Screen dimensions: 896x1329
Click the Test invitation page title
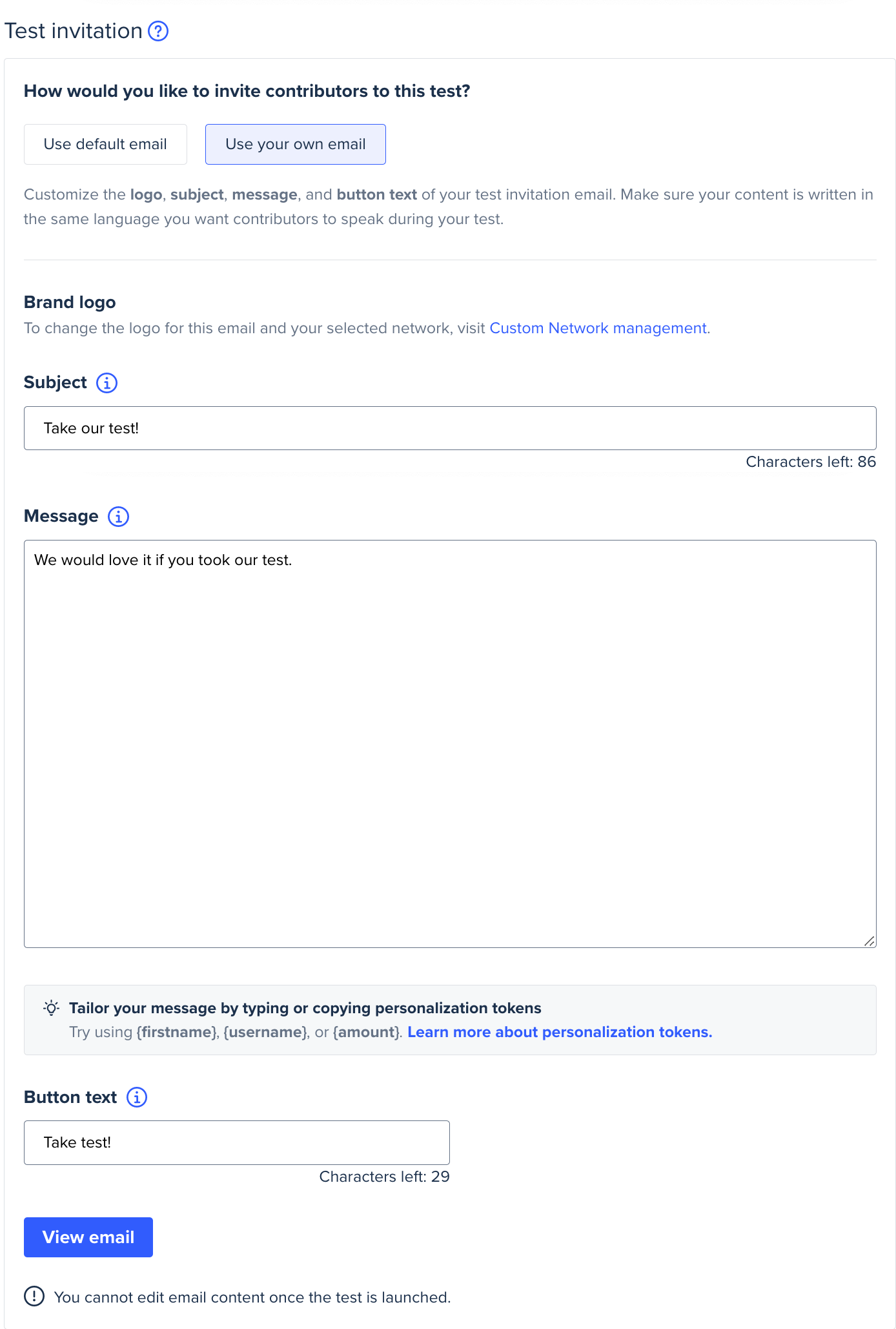pyautogui.click(x=73, y=31)
